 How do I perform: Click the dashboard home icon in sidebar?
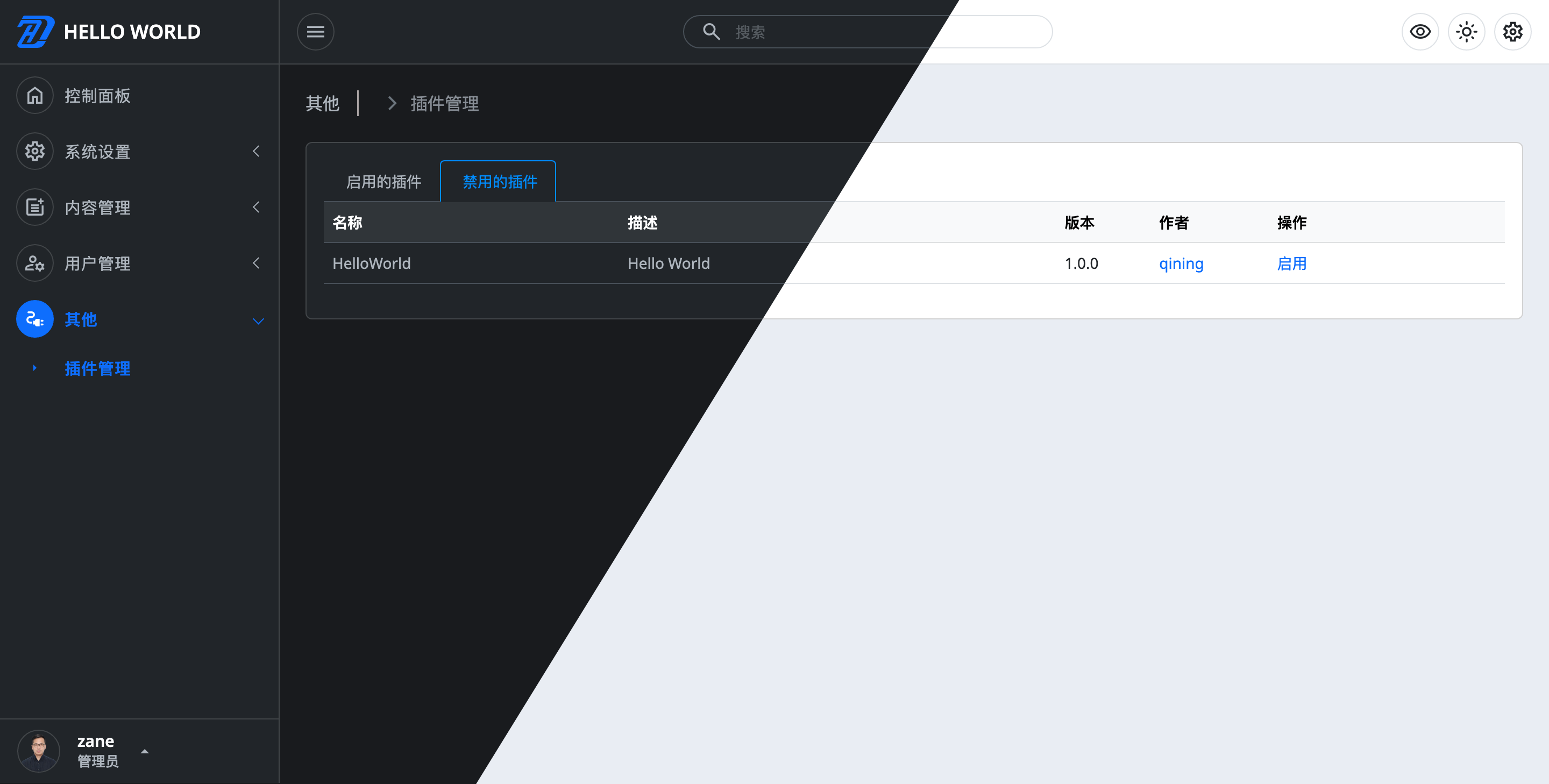[35, 95]
